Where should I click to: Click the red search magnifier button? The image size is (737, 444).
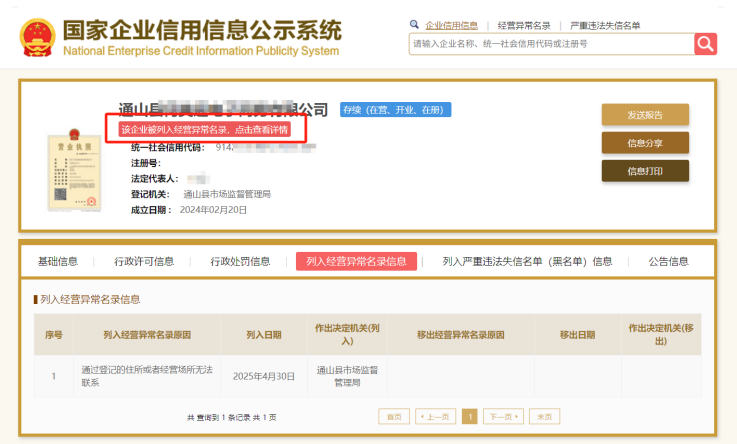tap(706, 43)
